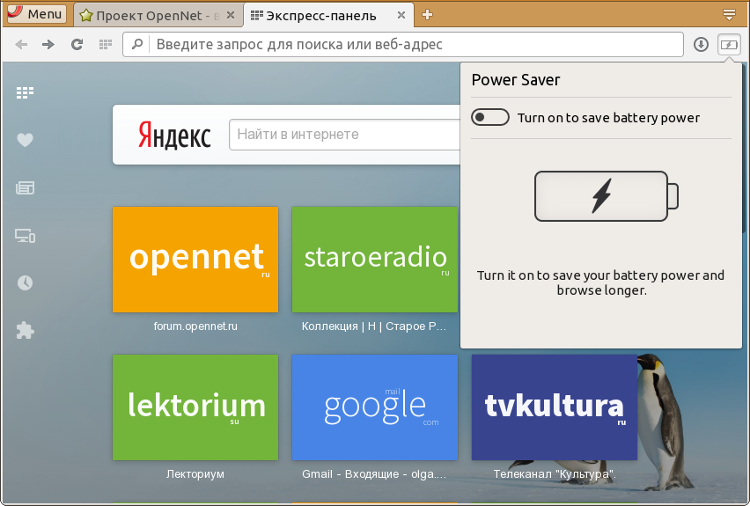The image size is (750, 506).
Task: Open the google mail speed dial tile
Action: (375, 407)
